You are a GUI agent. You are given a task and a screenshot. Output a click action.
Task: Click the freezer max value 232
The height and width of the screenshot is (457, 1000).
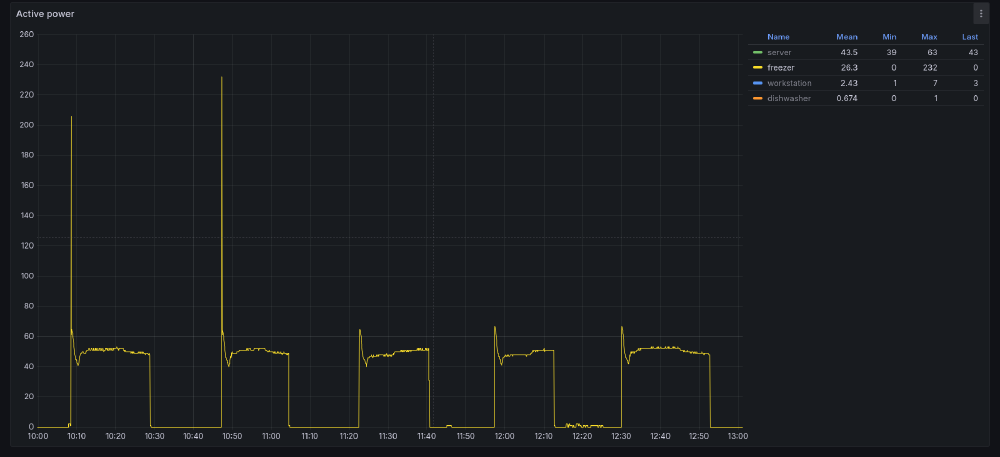click(x=929, y=67)
